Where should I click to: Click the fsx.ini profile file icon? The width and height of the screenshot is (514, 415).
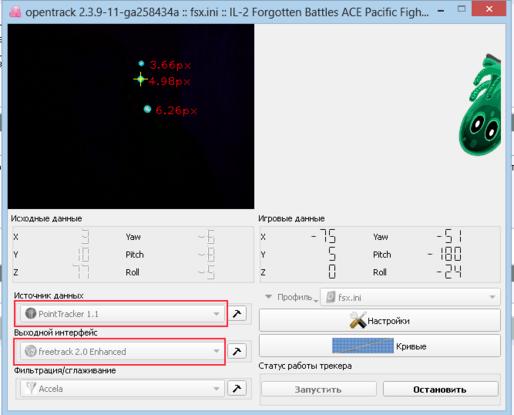click(331, 297)
